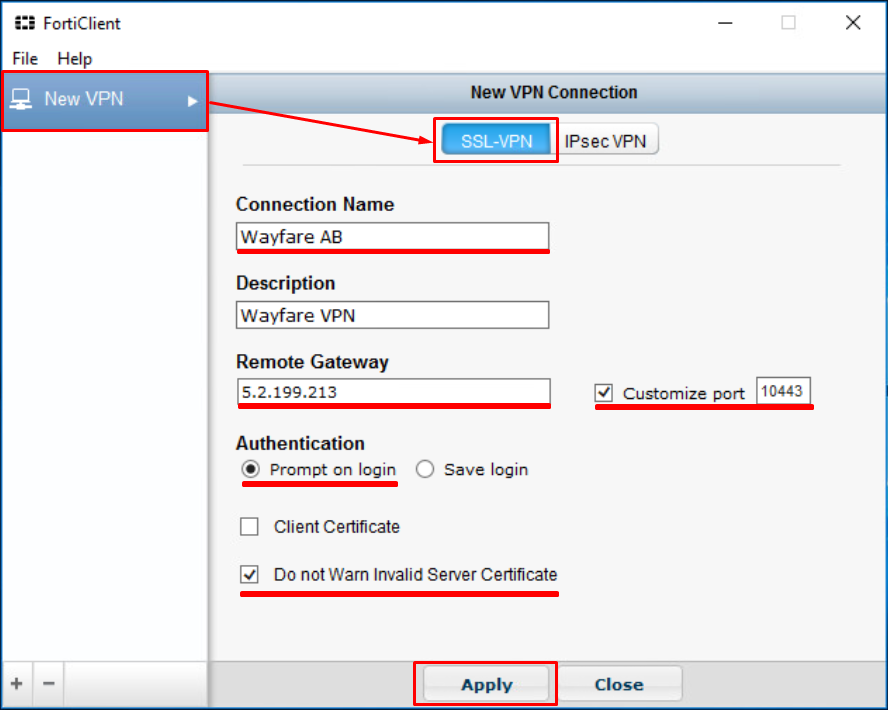
Task: Expand the New VPN arrow in sidebar
Action: (192, 100)
